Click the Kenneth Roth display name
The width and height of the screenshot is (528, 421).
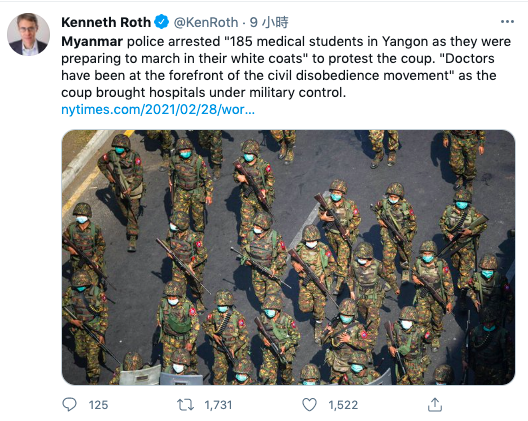[106, 22]
